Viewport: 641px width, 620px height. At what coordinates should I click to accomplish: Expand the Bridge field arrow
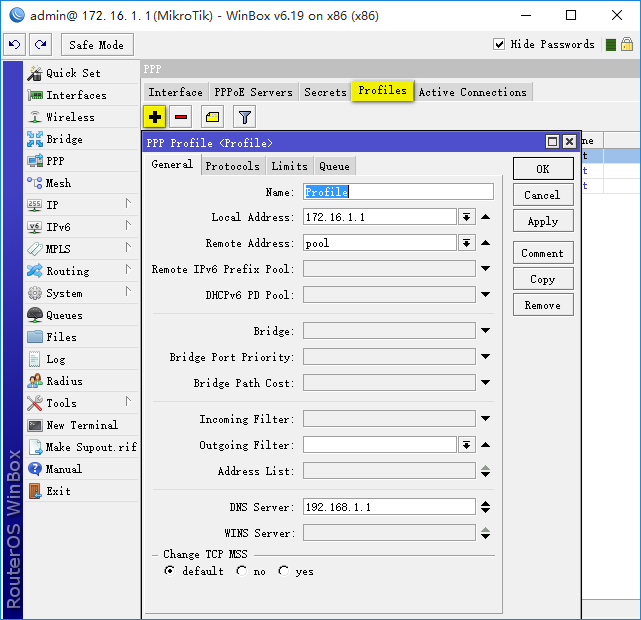(485, 331)
